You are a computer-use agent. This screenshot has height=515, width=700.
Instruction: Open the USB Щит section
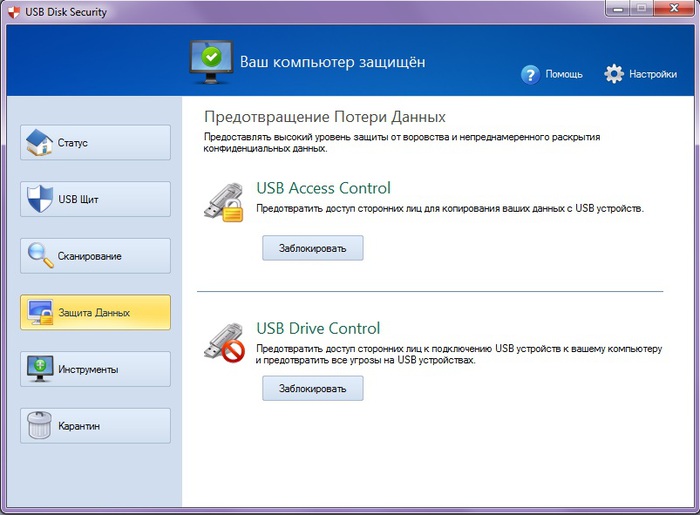95,199
